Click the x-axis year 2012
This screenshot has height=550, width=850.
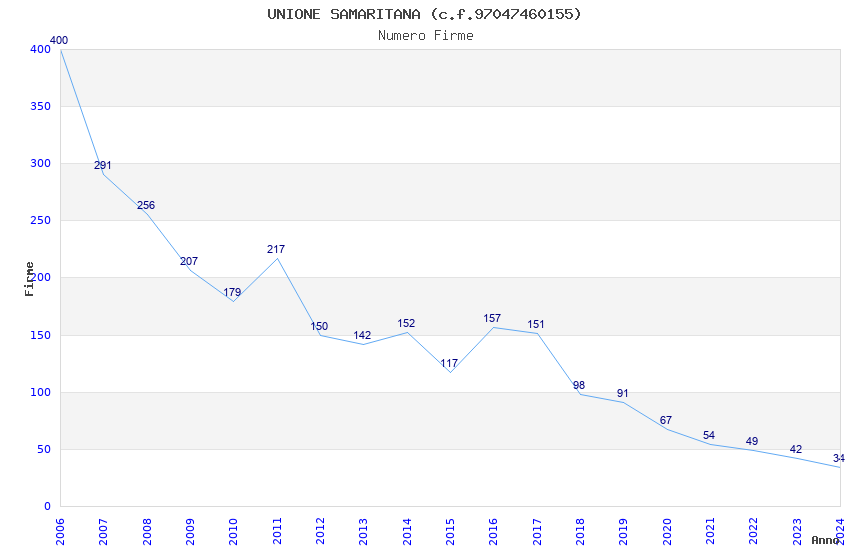320,531
